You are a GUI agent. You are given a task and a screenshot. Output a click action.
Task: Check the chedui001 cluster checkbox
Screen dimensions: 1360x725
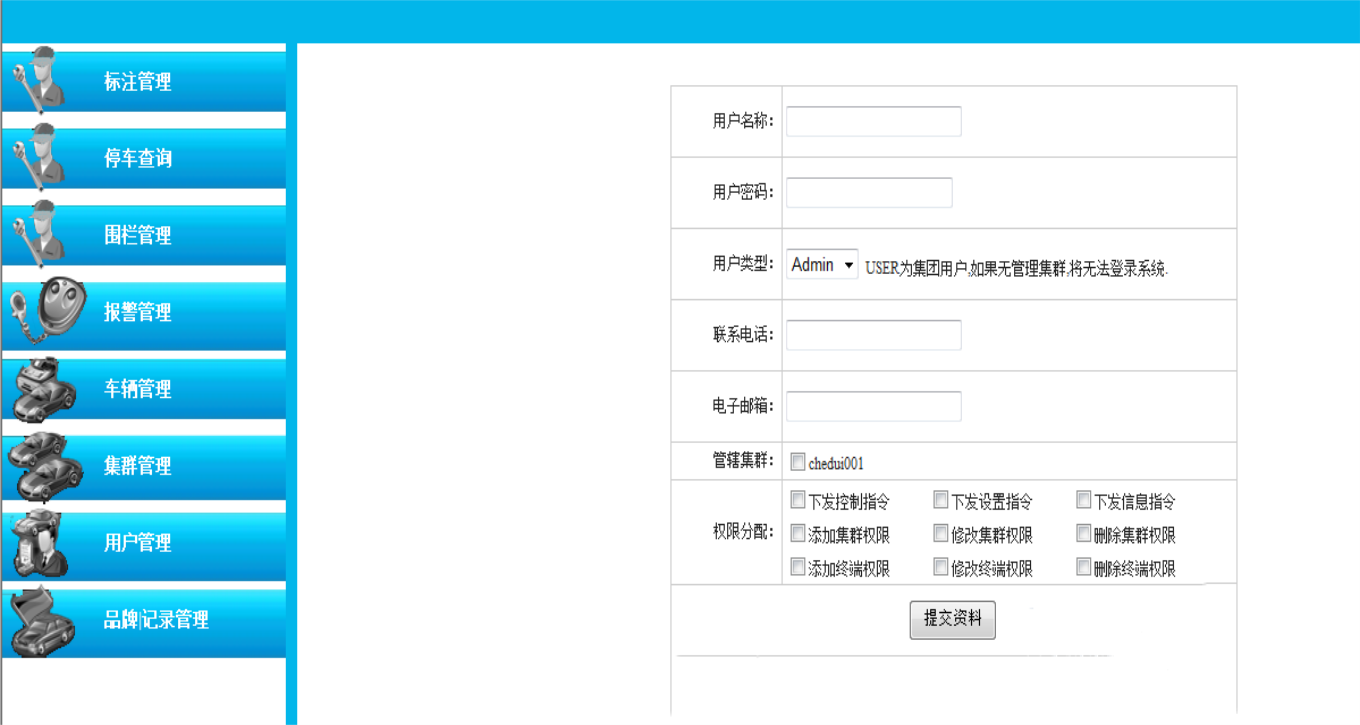(798, 462)
